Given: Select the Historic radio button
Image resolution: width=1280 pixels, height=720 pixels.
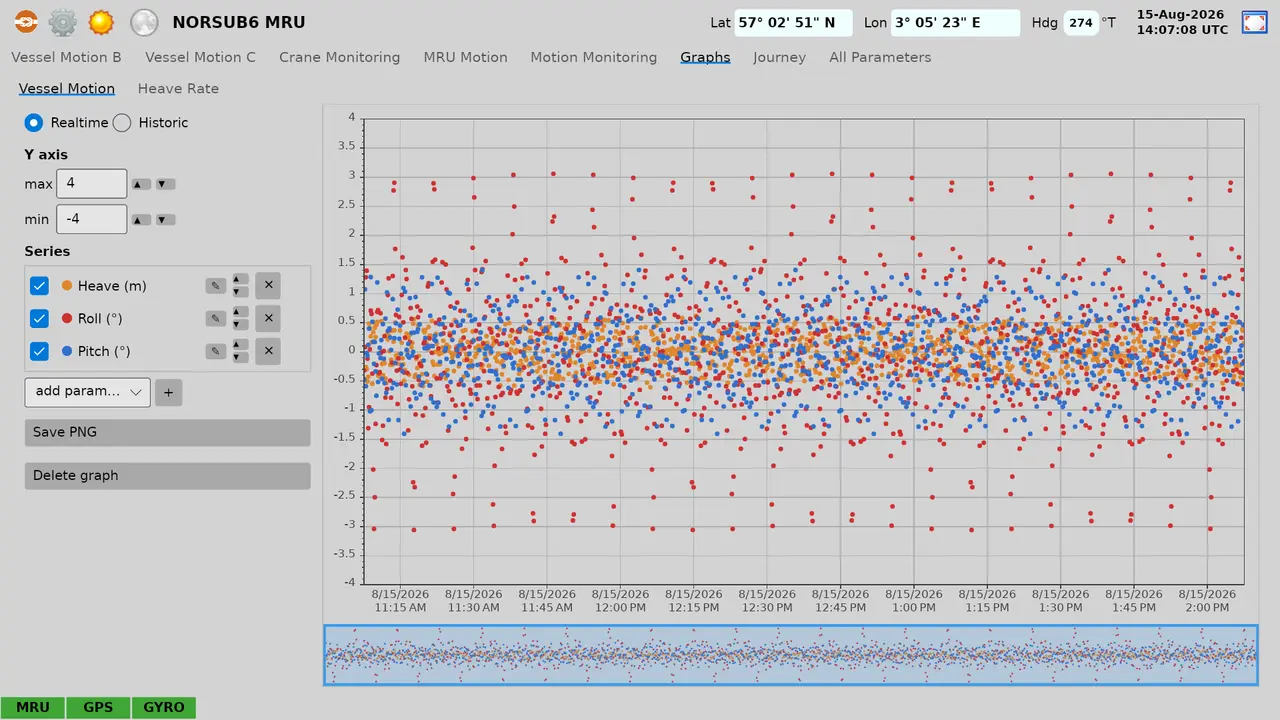Looking at the screenshot, I should [122, 123].
